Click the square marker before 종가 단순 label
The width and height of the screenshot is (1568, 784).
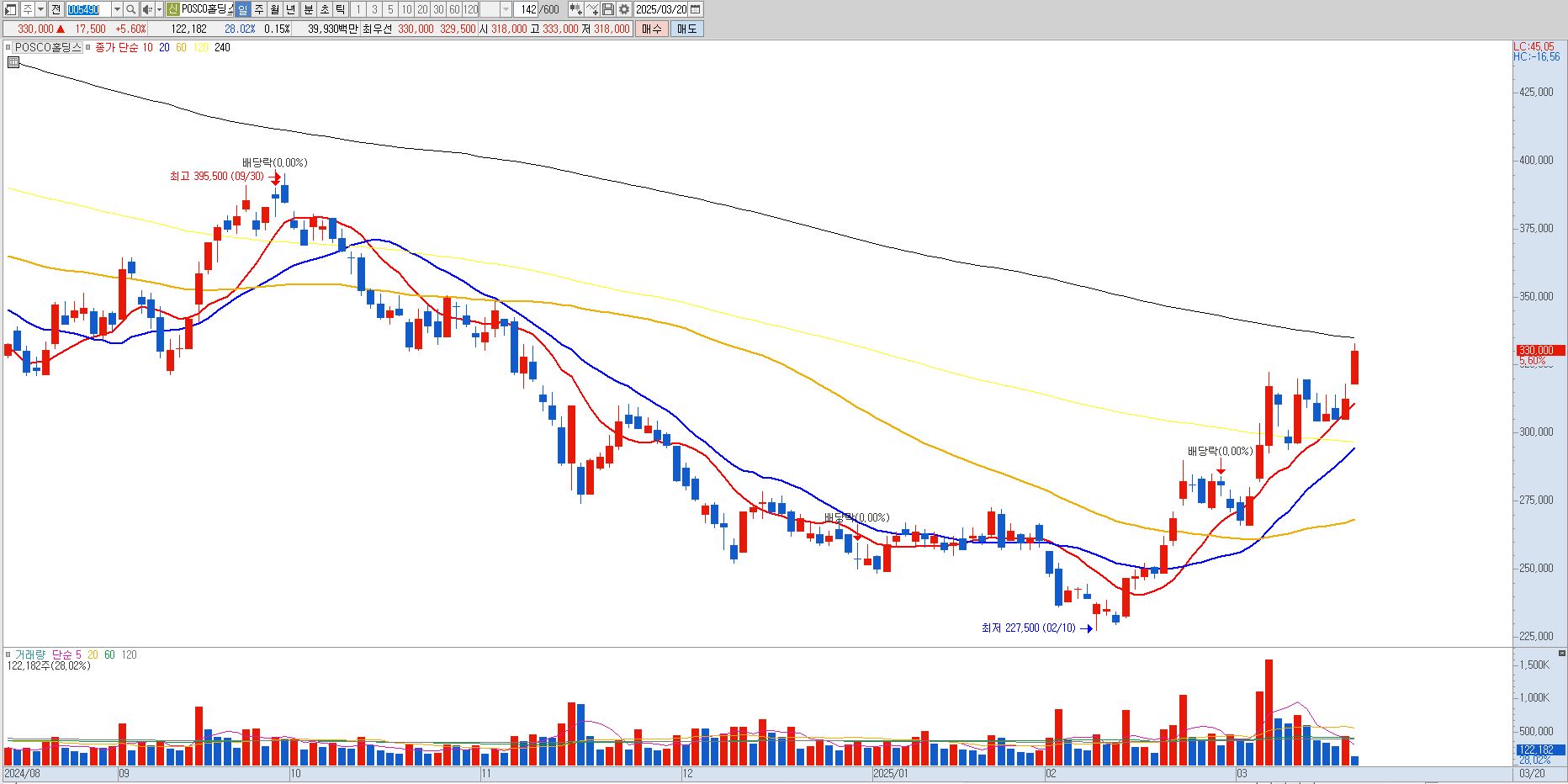[x=87, y=48]
